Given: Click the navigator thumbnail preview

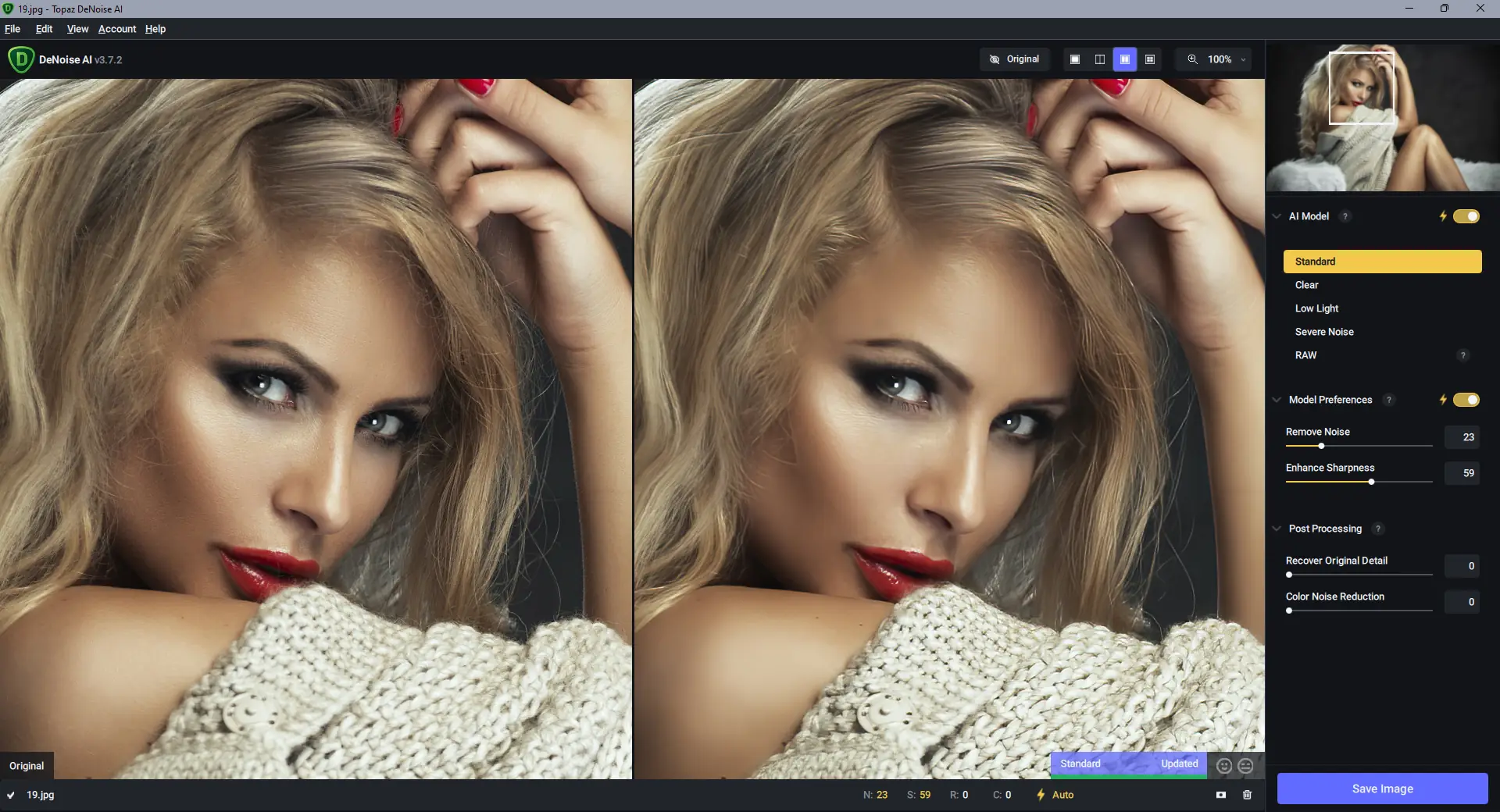Looking at the screenshot, I should coord(1382,117).
